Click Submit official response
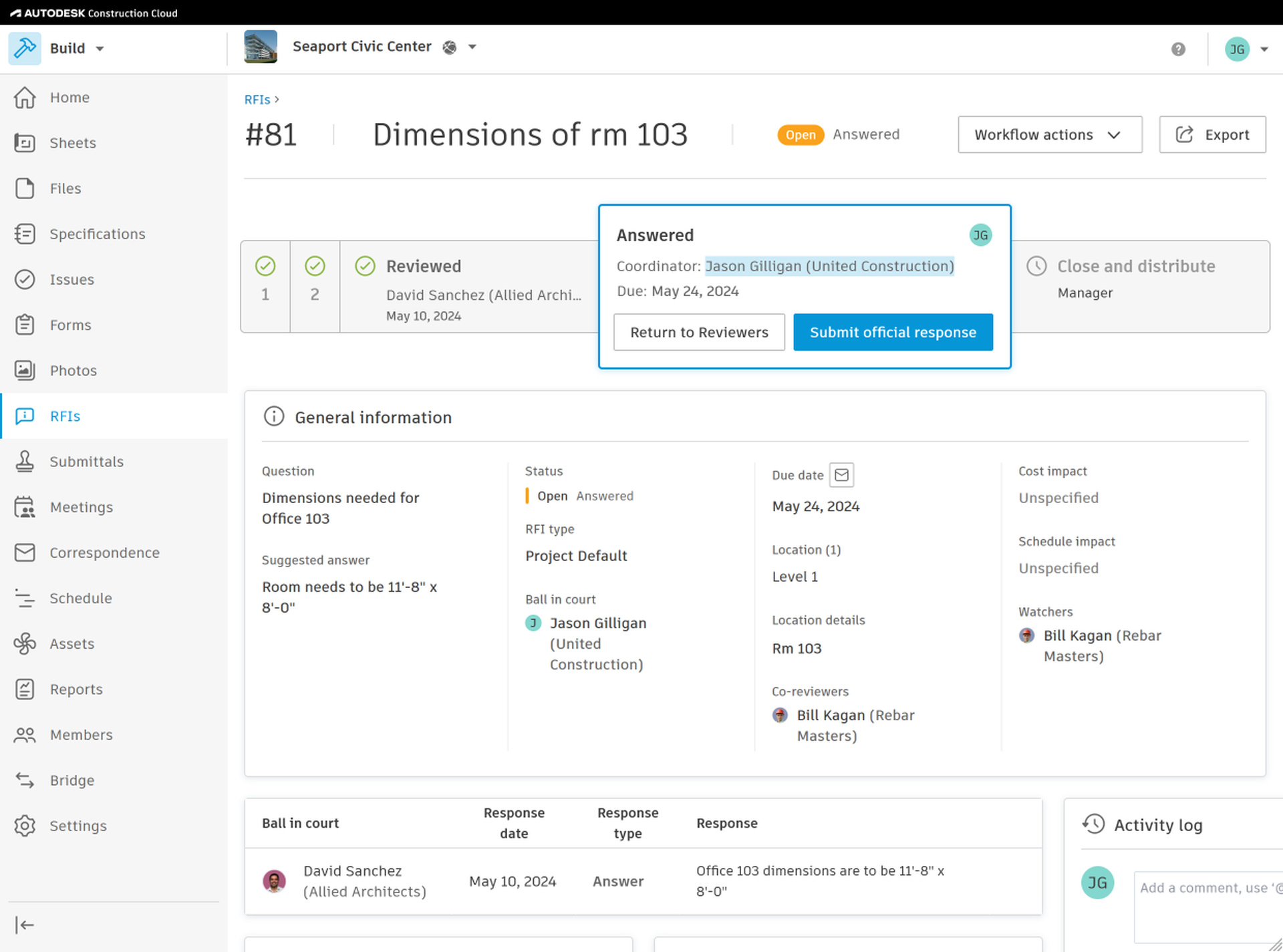This screenshot has height=952, width=1283. tap(893, 332)
